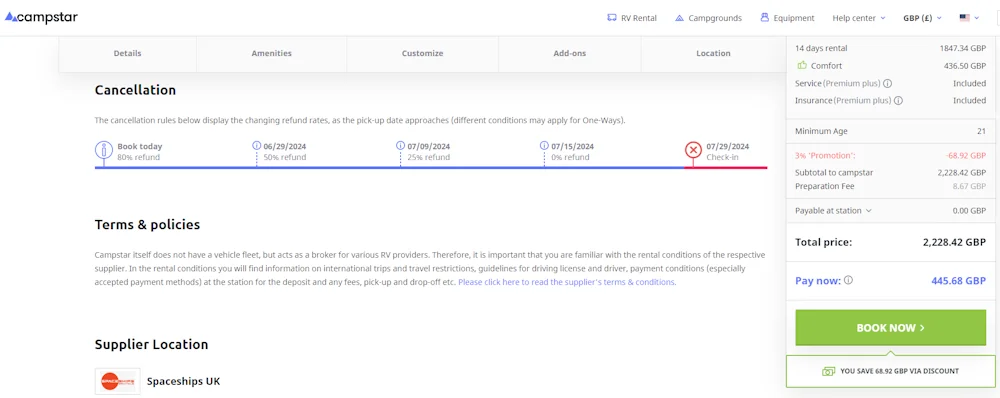Screen dimensions: 1000x398
Task: Click the Campgrounds tent icon
Action: [x=679, y=18]
